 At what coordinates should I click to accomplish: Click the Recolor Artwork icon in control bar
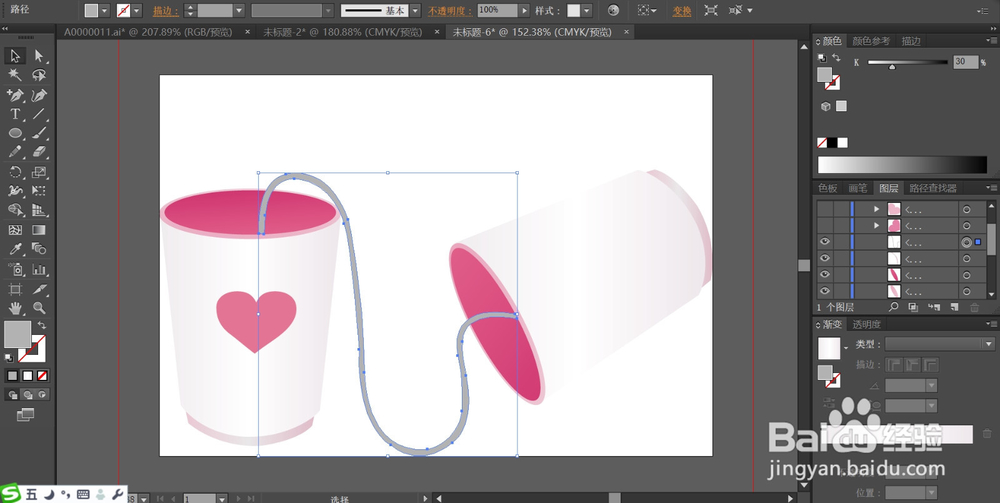(x=613, y=11)
